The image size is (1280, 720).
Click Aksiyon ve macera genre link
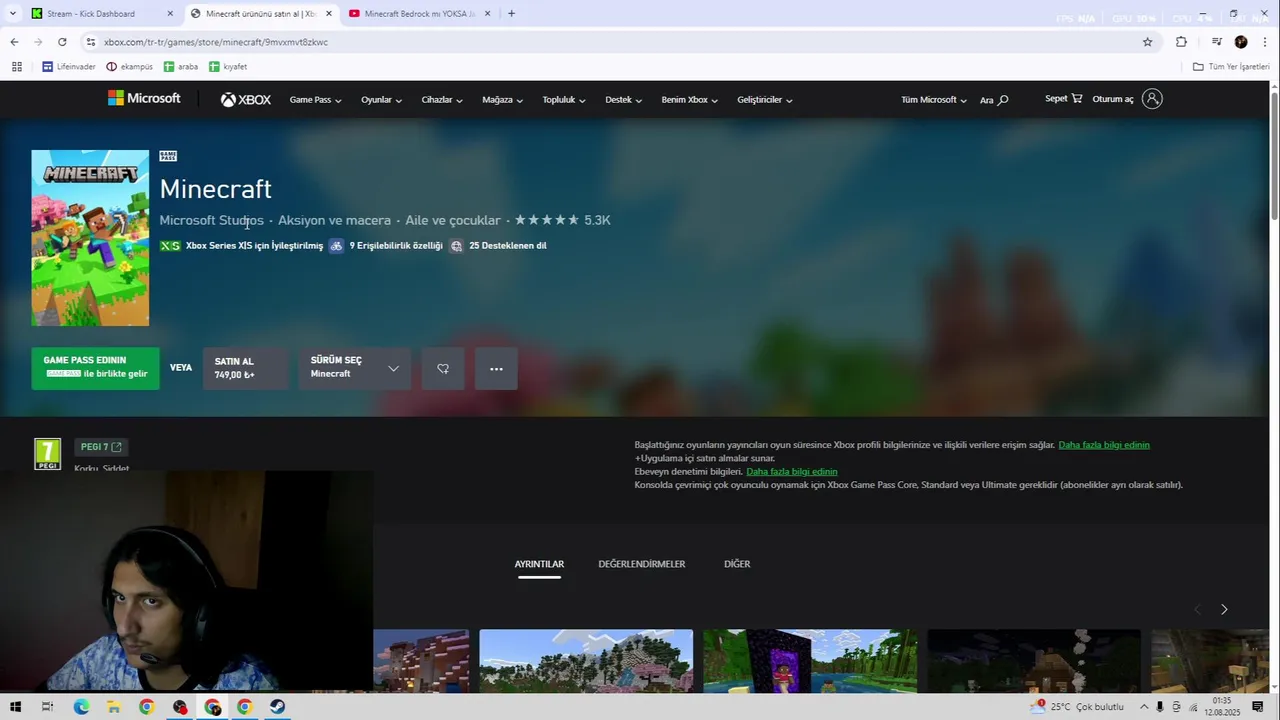pyautogui.click(x=334, y=220)
